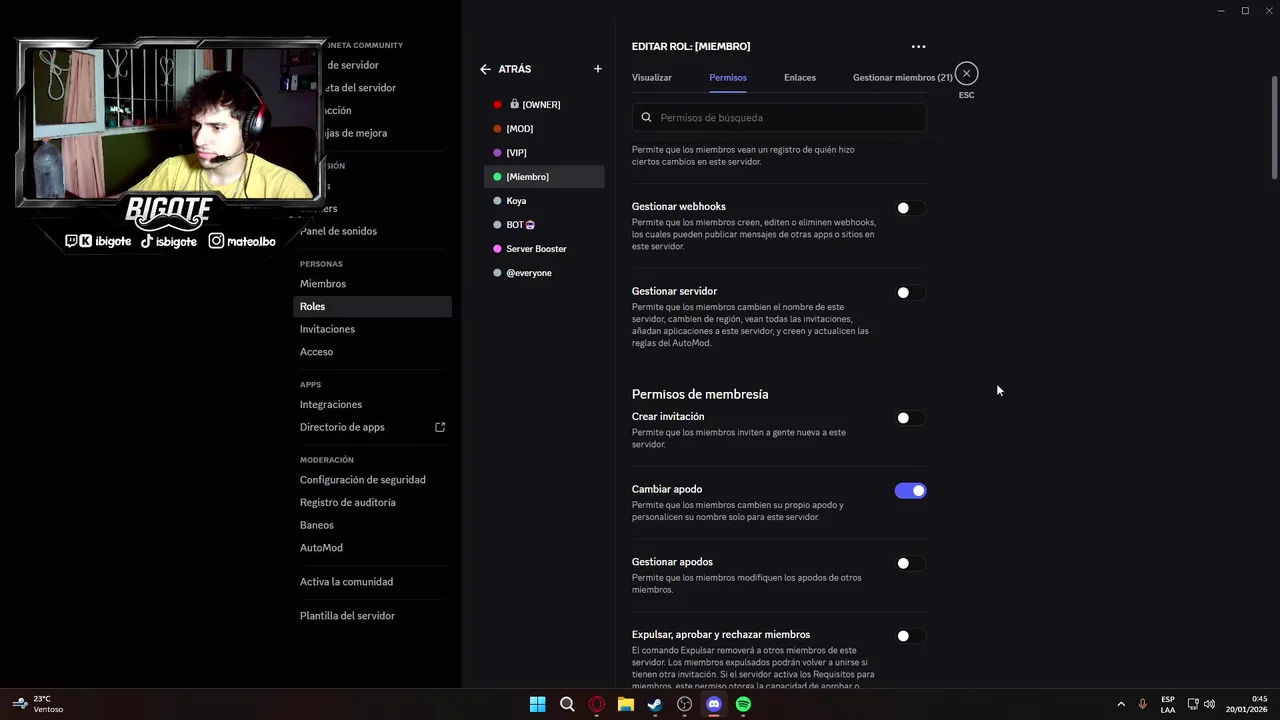Enable Crear invitación permission
Viewport: 1280px width, 720px height.
[x=910, y=418]
